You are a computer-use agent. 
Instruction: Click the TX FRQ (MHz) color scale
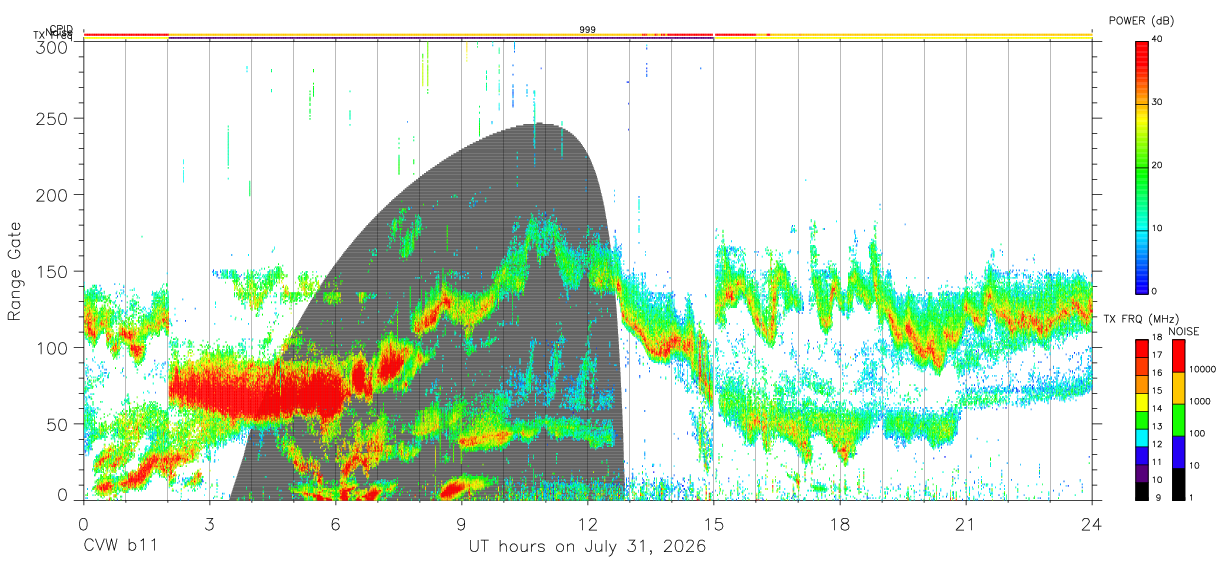[1142, 419]
